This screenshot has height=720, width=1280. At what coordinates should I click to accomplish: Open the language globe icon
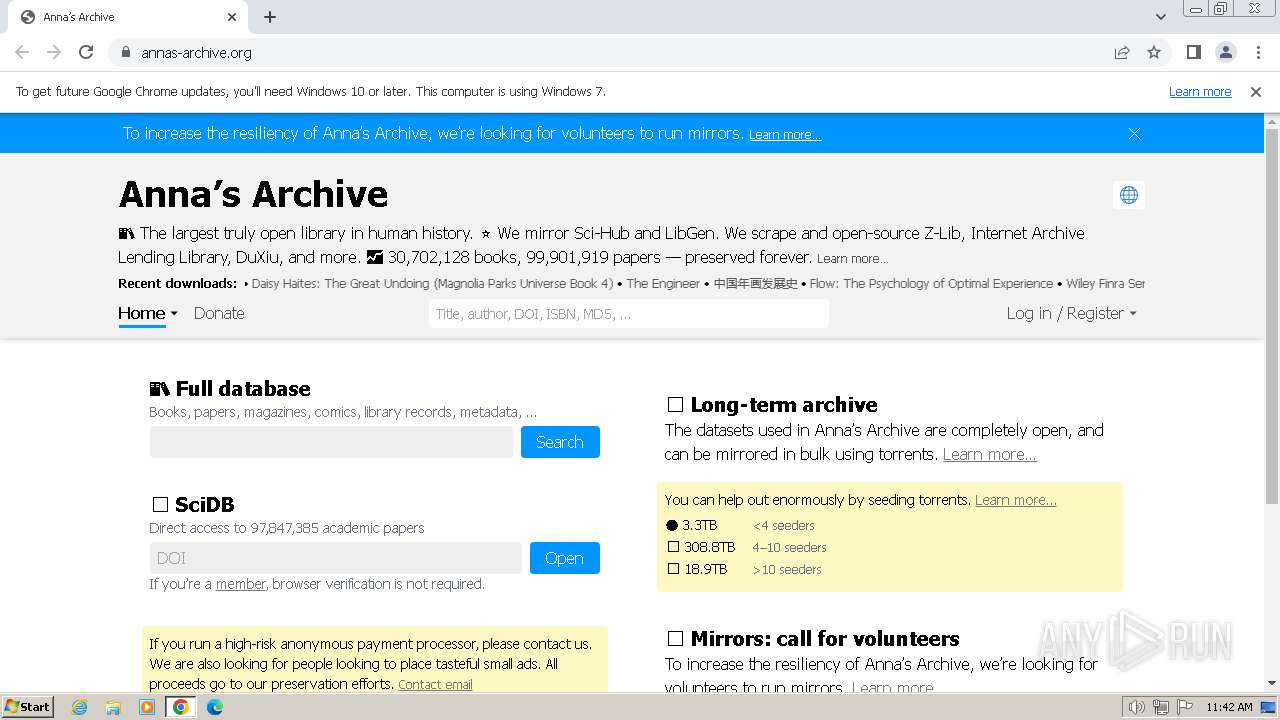pyautogui.click(x=1129, y=195)
